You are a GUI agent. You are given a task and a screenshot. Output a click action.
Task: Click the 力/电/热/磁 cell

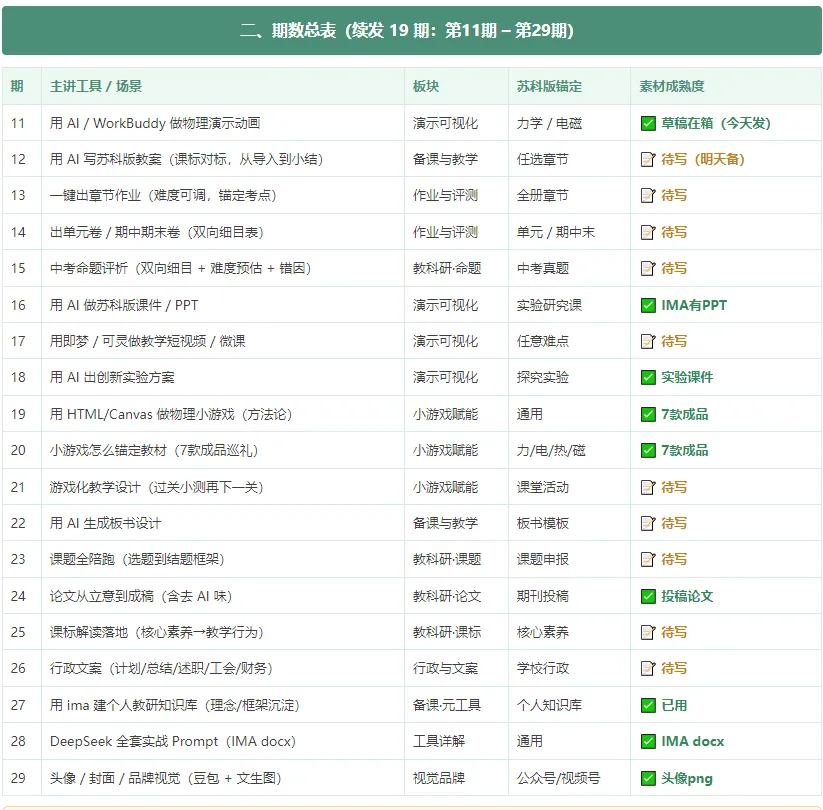tap(569, 450)
